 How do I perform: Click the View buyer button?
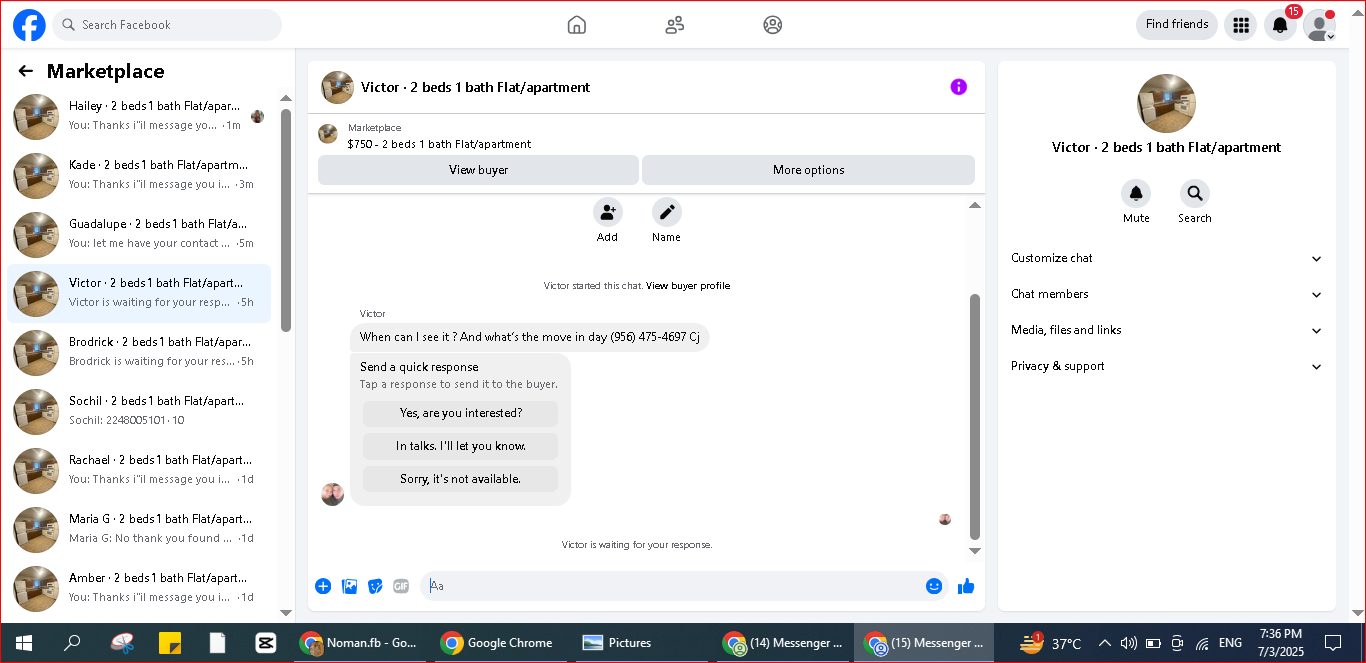tap(478, 170)
